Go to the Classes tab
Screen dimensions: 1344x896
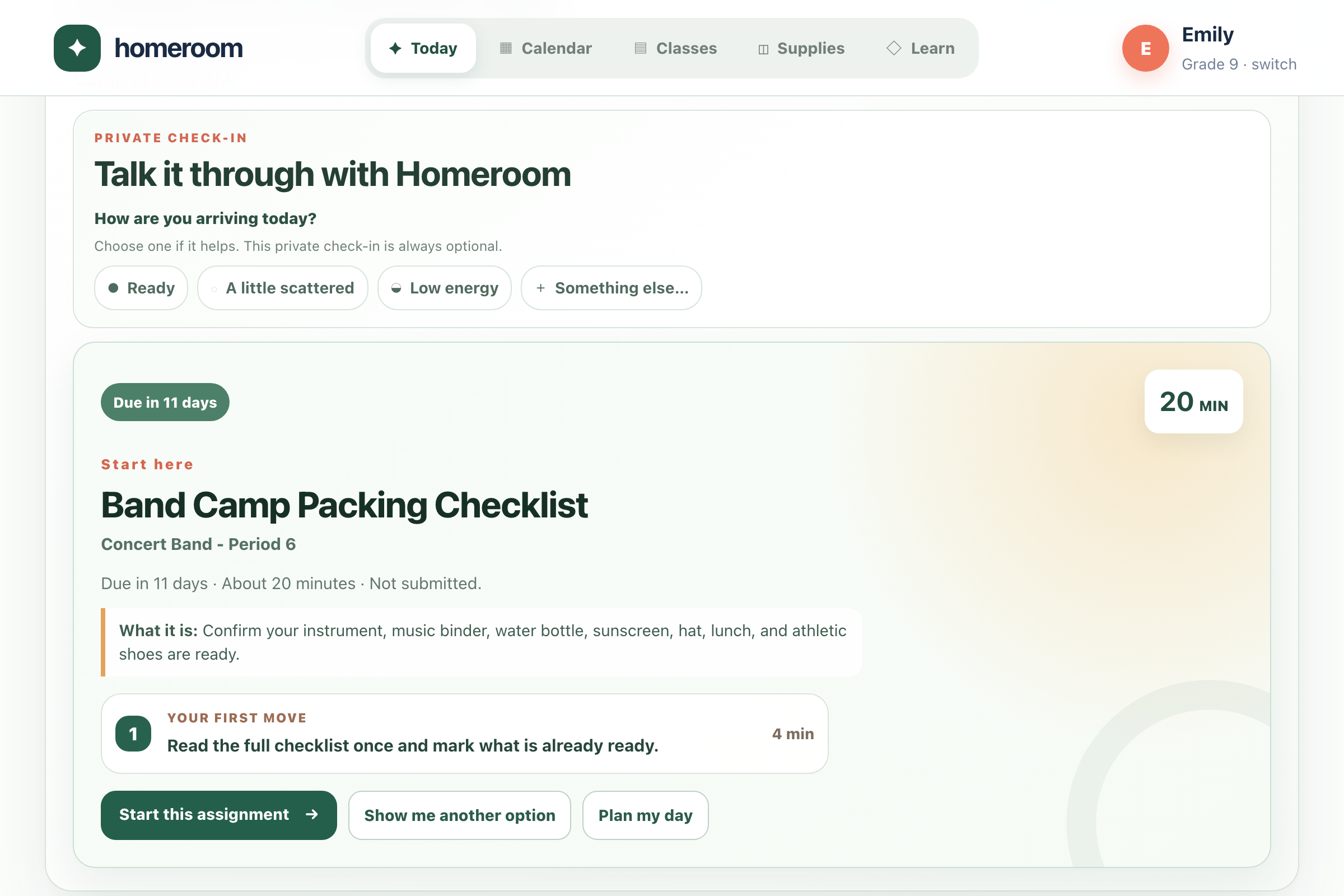click(676, 49)
